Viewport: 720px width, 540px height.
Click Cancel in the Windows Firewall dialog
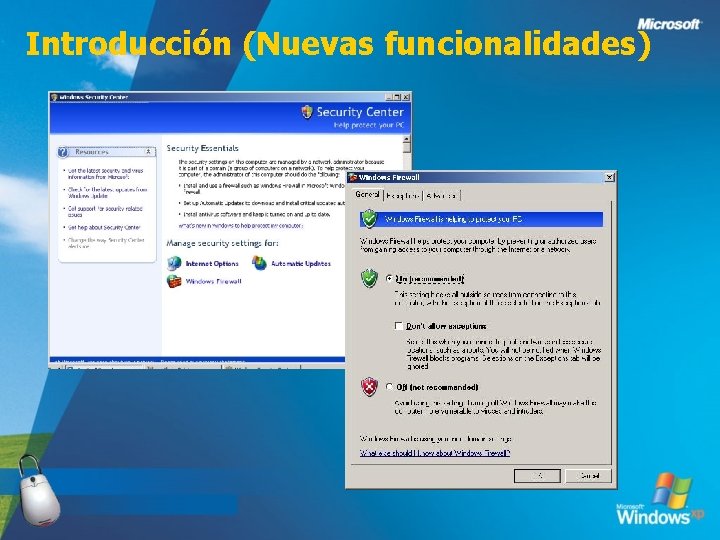[589, 476]
